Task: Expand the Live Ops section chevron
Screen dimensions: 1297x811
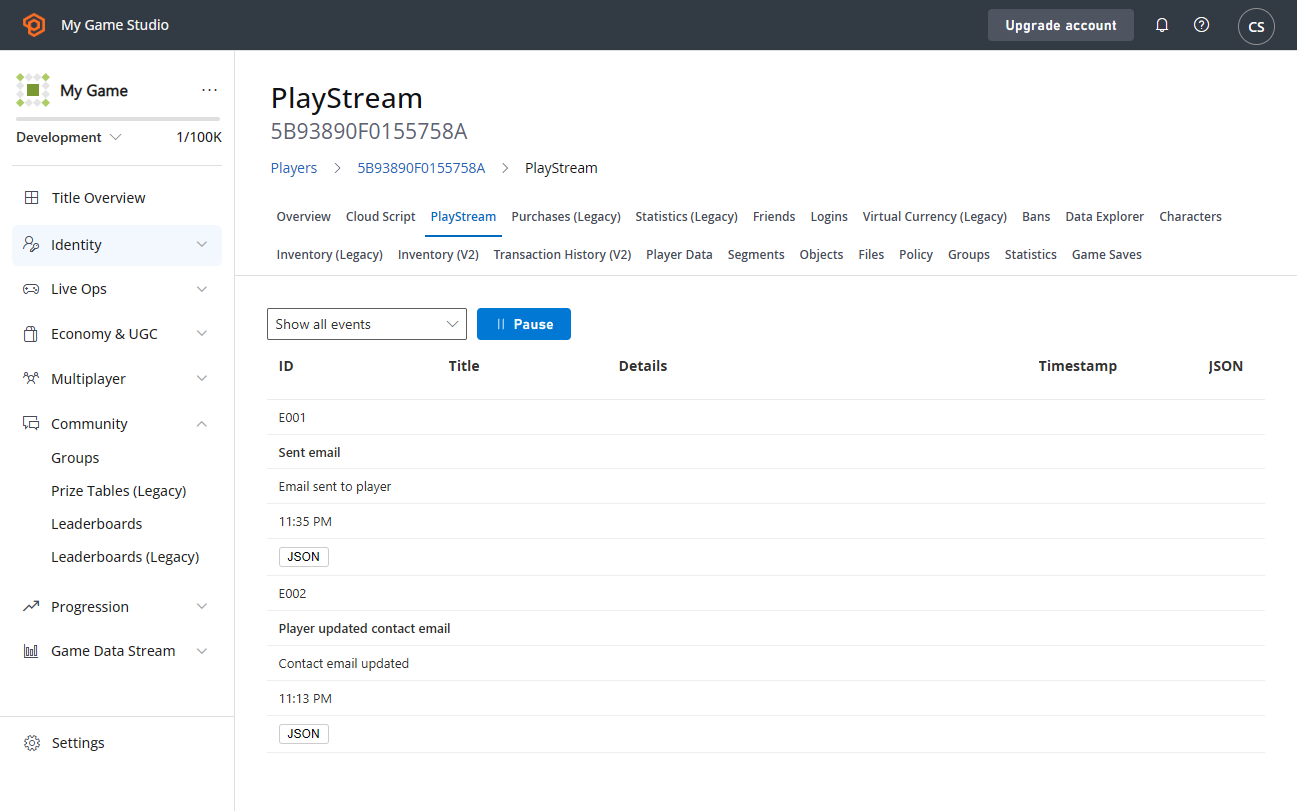Action: (x=202, y=289)
